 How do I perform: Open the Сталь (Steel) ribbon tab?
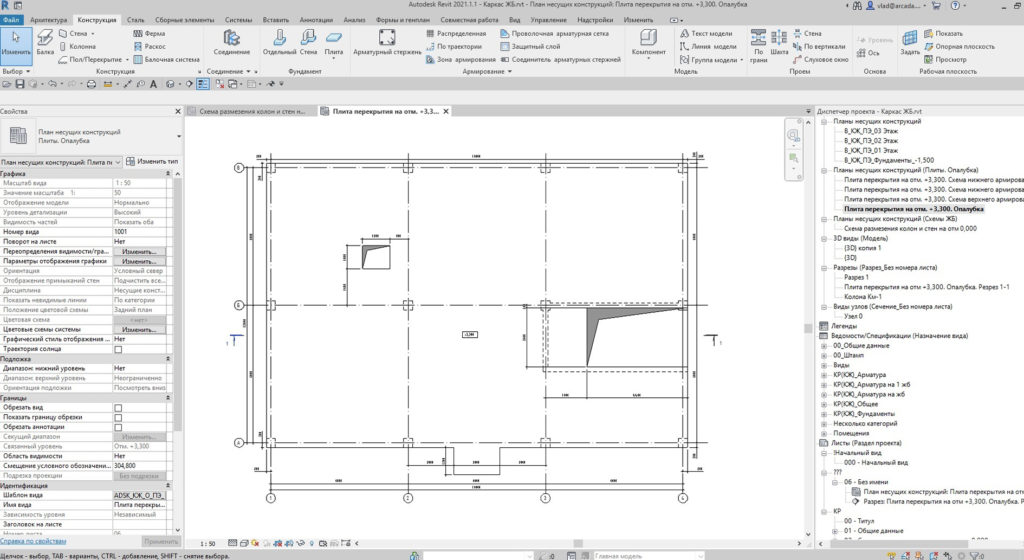pyautogui.click(x=136, y=19)
